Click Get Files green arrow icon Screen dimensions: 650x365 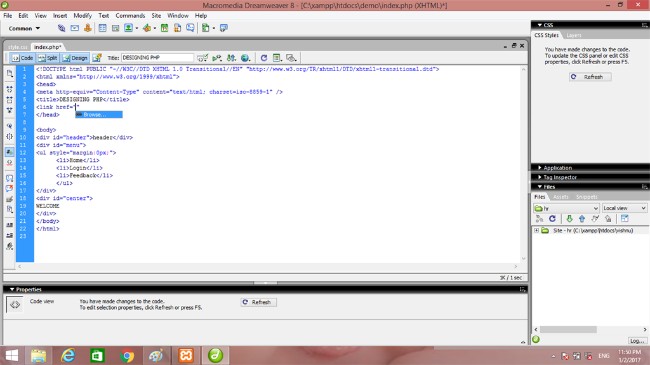(x=569, y=219)
